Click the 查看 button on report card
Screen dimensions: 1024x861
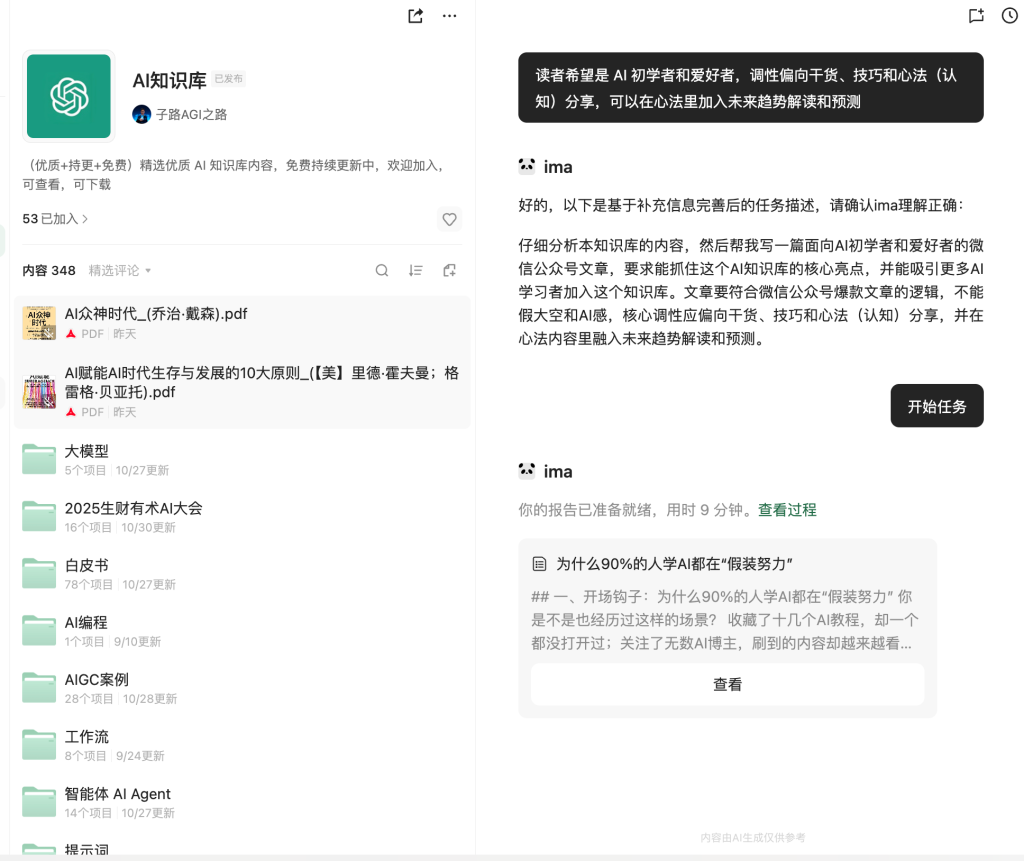[x=727, y=685]
